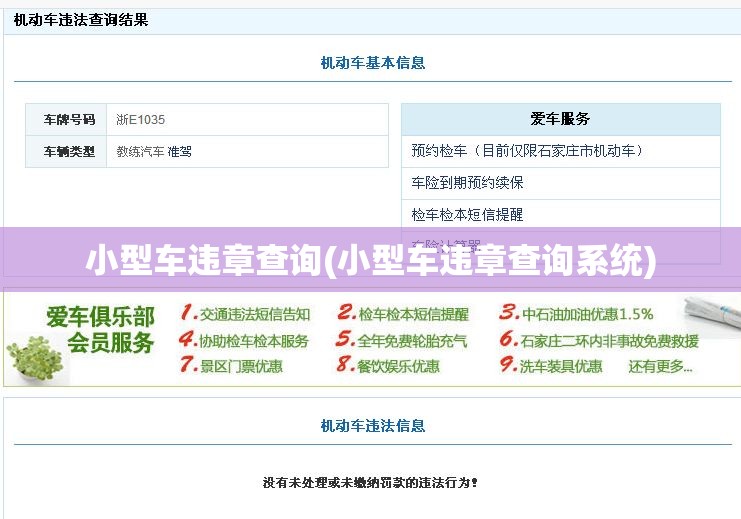The image size is (741, 519).
Task: Select the 没有未处理或未缴纳罚款的违法行为 message
Action: (370, 483)
